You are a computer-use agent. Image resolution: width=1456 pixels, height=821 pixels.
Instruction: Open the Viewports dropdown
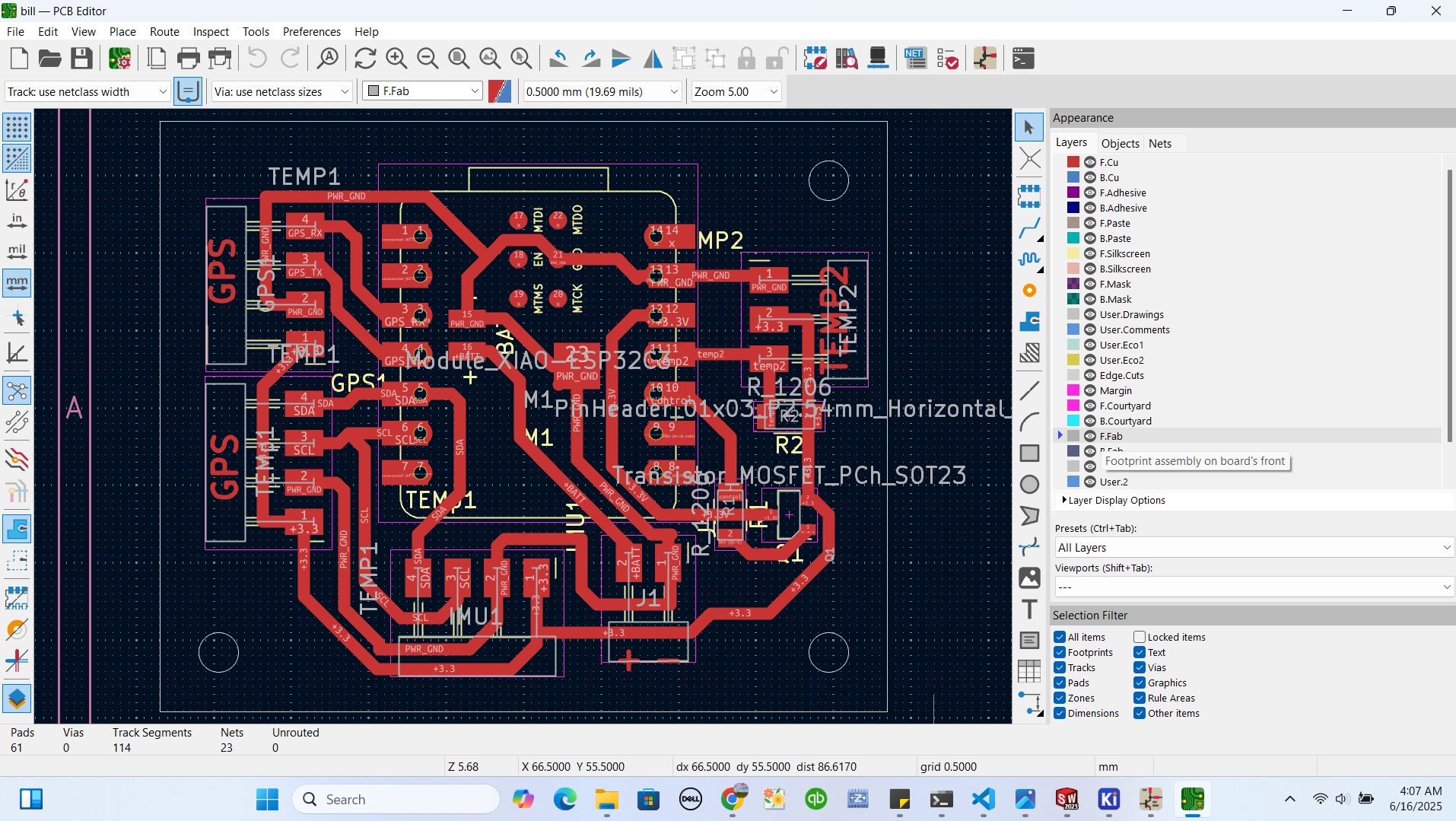click(x=1254, y=587)
